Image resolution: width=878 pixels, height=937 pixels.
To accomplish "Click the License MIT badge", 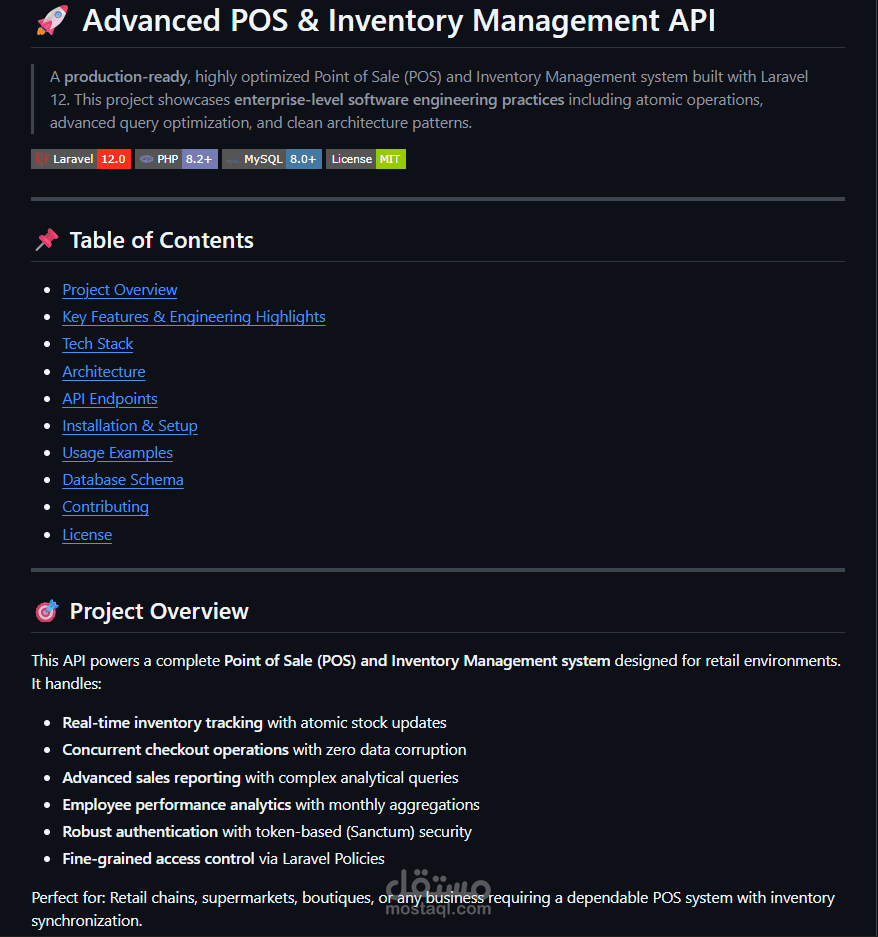I will tap(366, 159).
